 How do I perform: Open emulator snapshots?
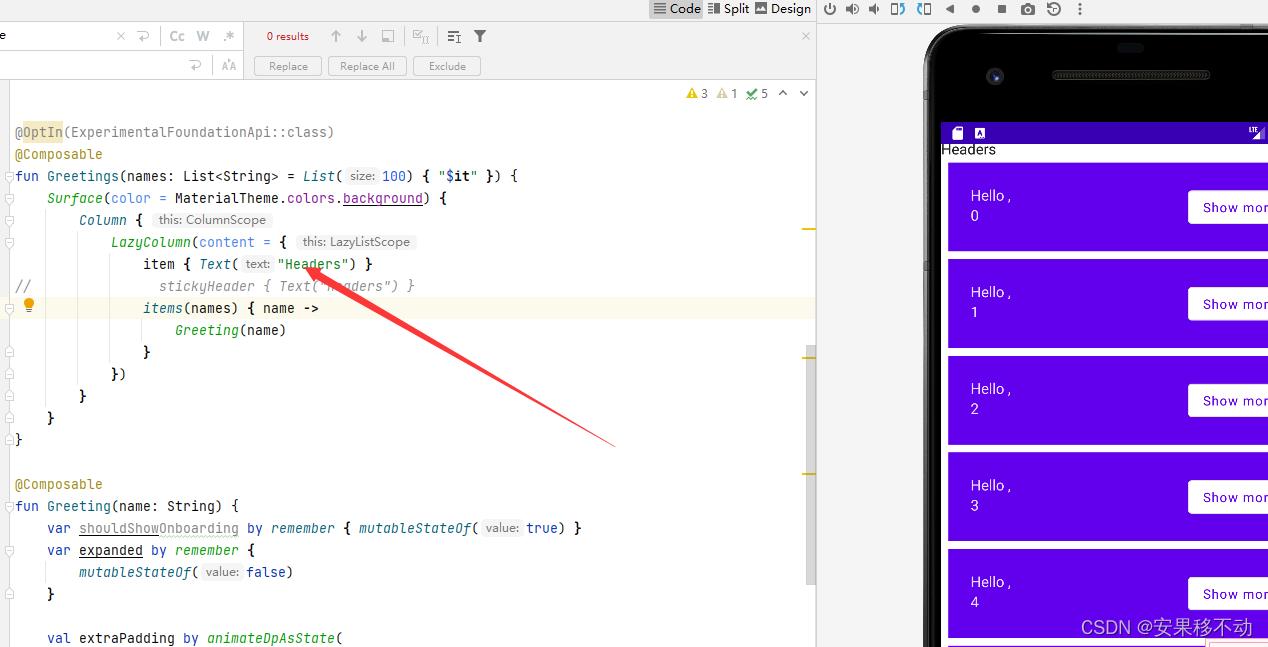[x=1054, y=9]
